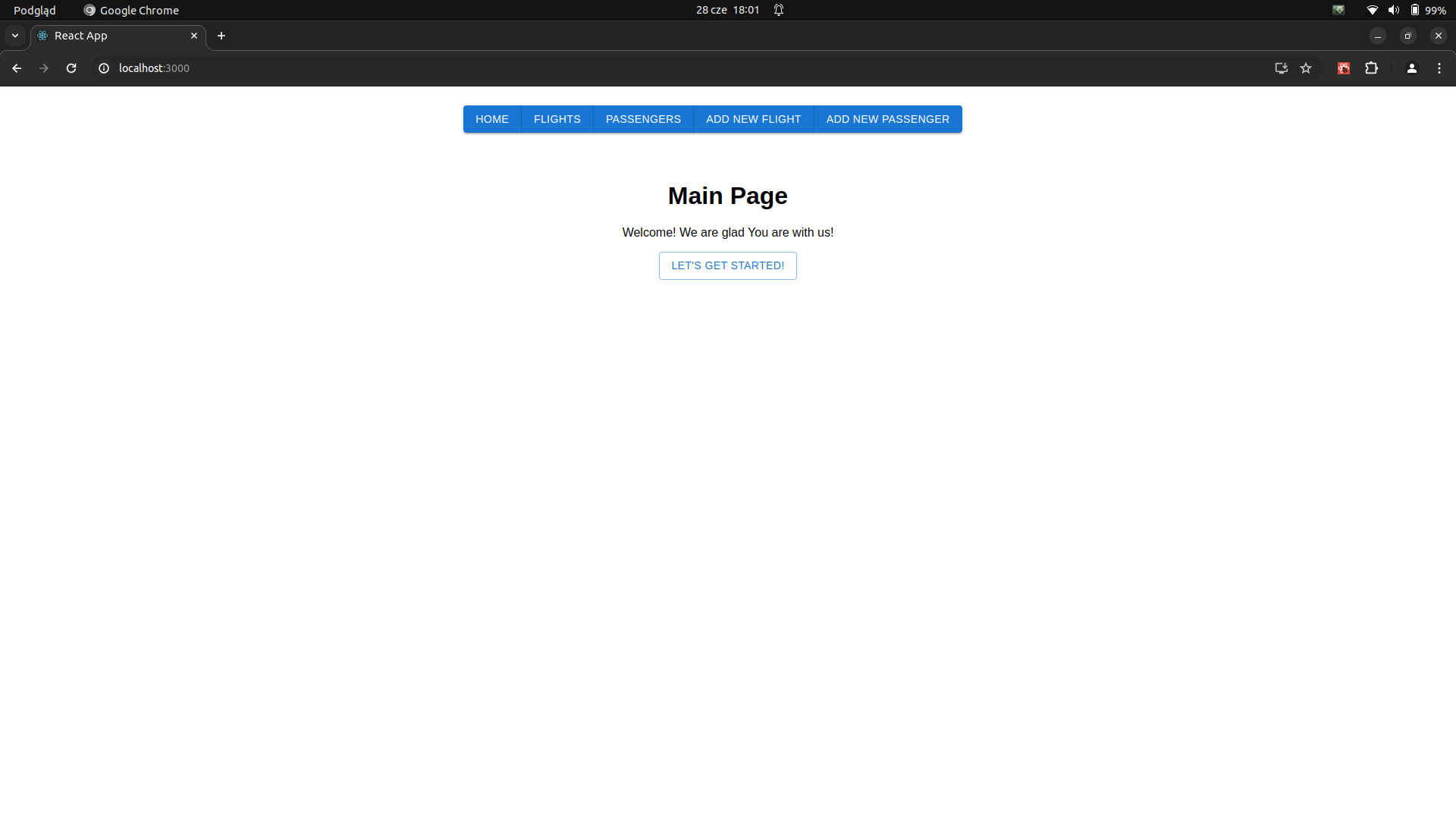The width and height of the screenshot is (1456, 819).
Task: Open the Extensions puzzle icon
Action: coord(1371,68)
